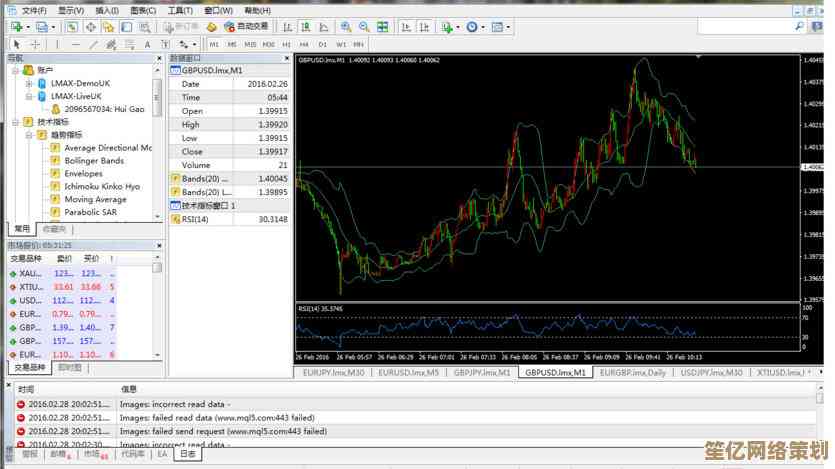The height and width of the screenshot is (469, 835).
Task: Collapse the 技术指标 tree node
Action: 16,122
